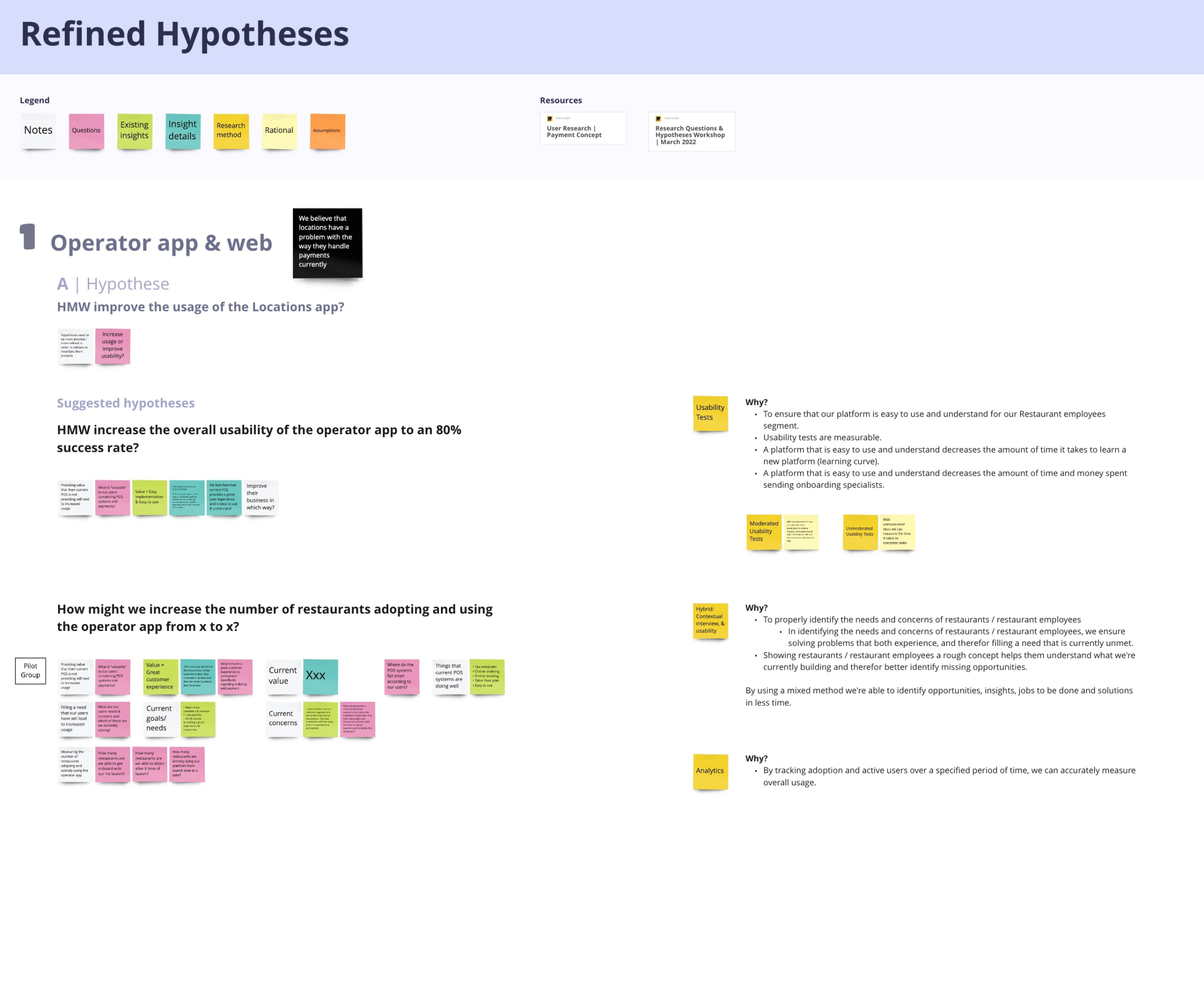
Task: Click the "Analytics" yellow sticky note
Action: click(x=710, y=771)
